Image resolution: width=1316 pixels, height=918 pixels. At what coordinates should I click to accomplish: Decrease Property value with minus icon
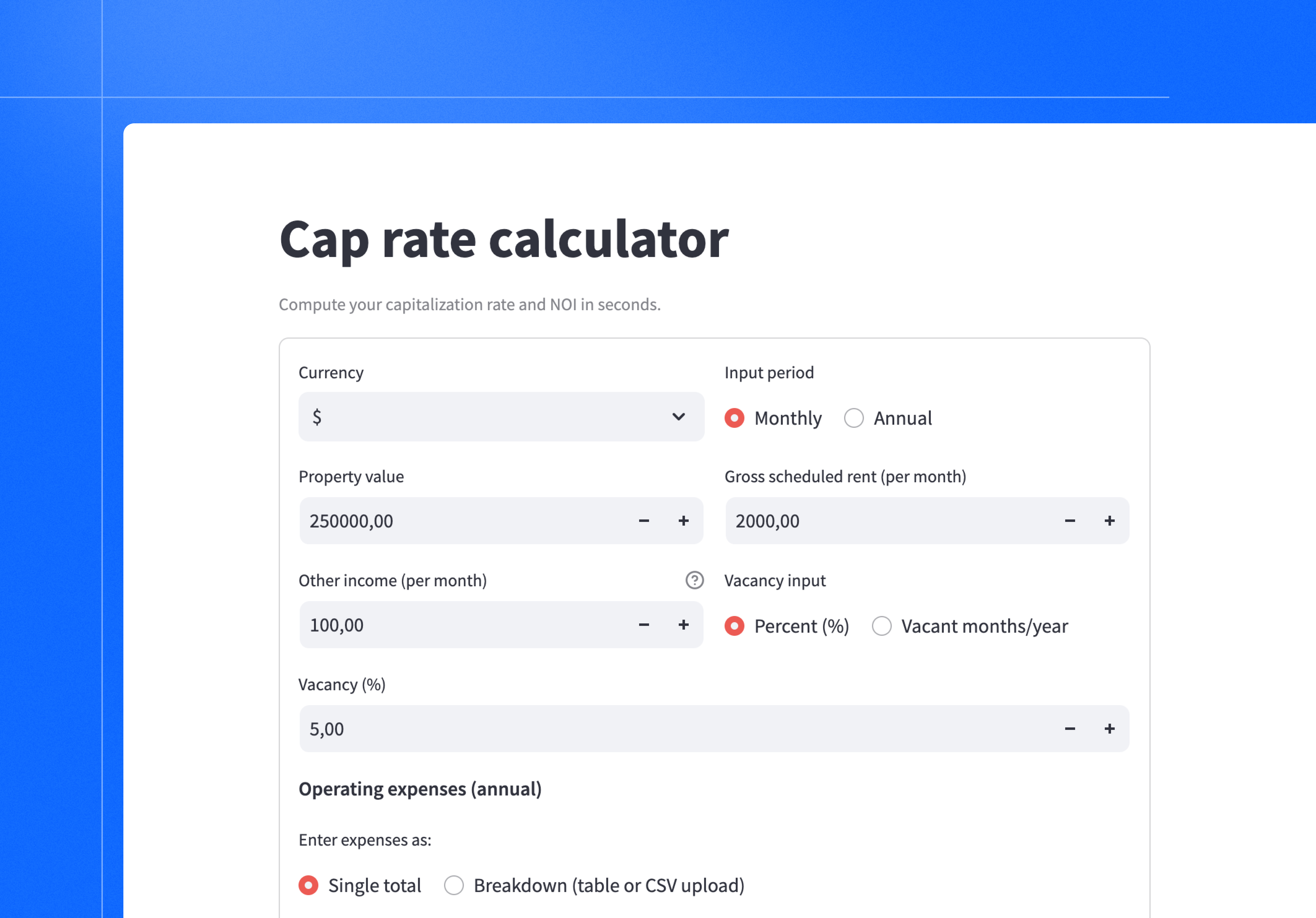point(644,521)
